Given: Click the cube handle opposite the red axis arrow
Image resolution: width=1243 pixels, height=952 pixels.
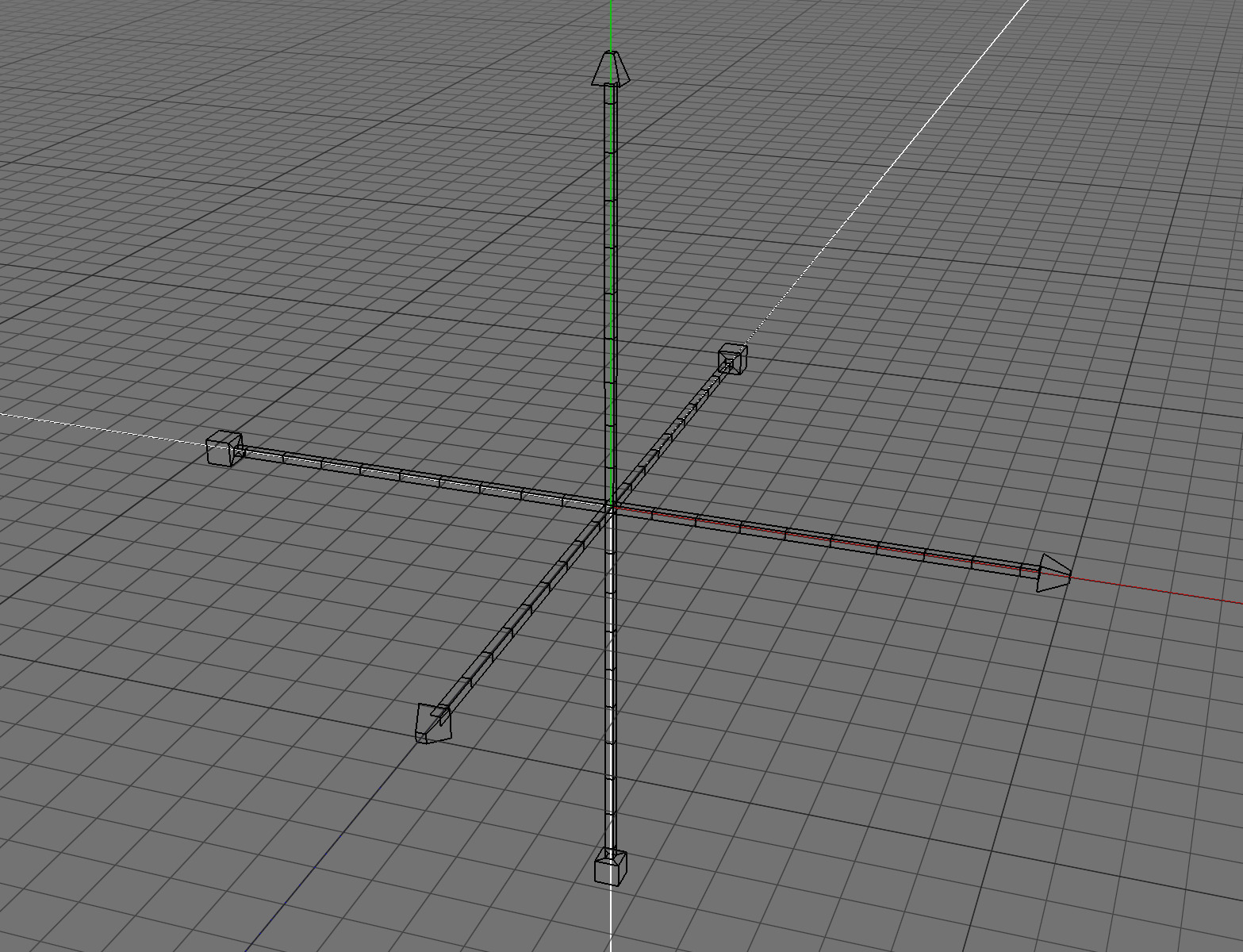Looking at the screenshot, I should [x=224, y=448].
